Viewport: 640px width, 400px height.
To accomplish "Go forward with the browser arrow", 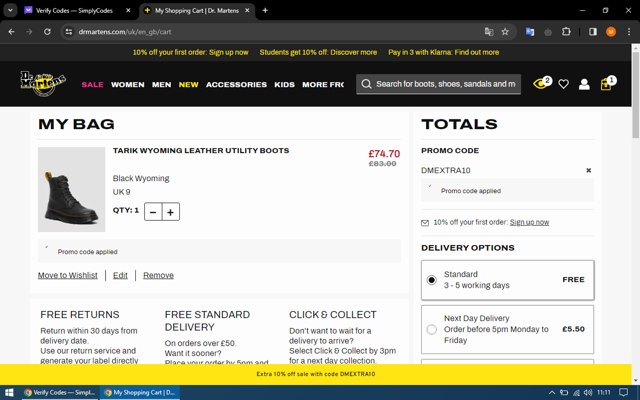I will point(29,31).
